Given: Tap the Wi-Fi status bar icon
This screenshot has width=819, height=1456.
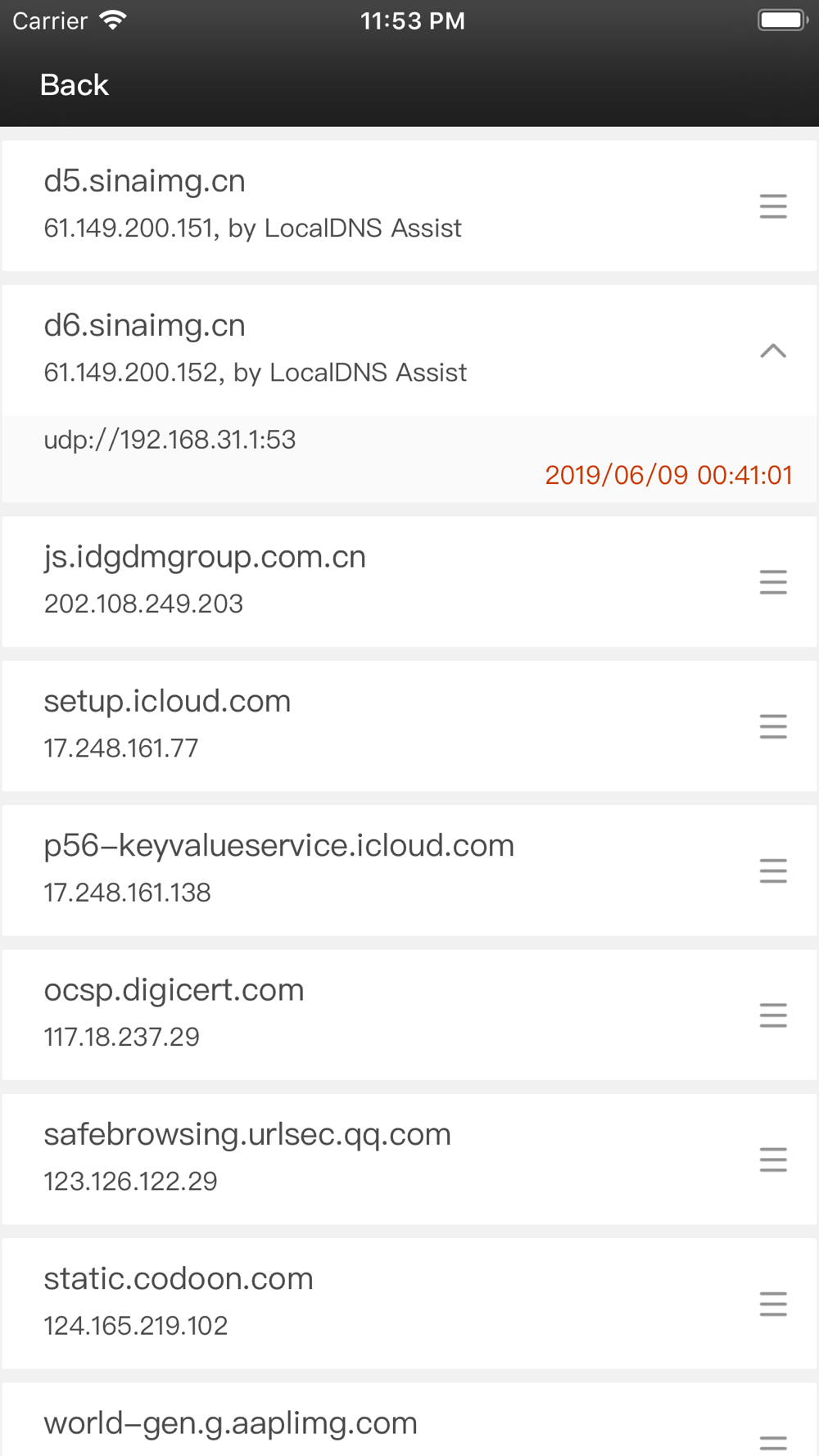Looking at the screenshot, I should point(112,20).
